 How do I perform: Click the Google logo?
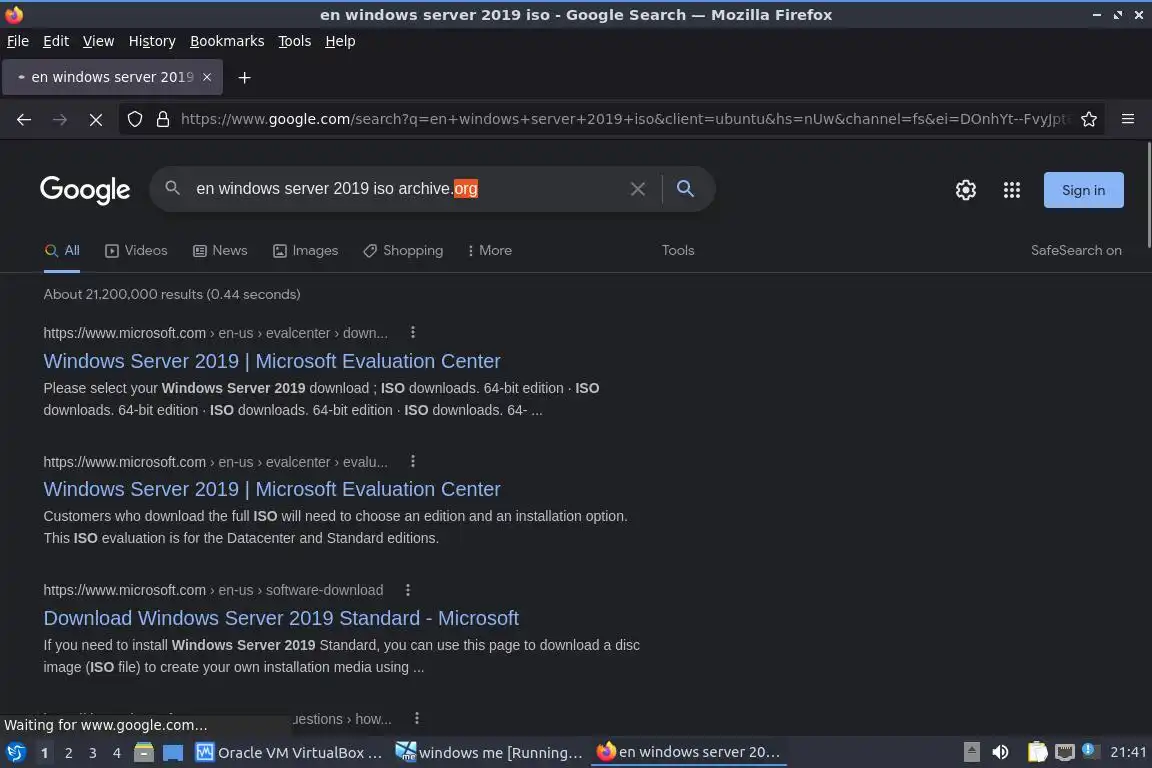coord(85,190)
